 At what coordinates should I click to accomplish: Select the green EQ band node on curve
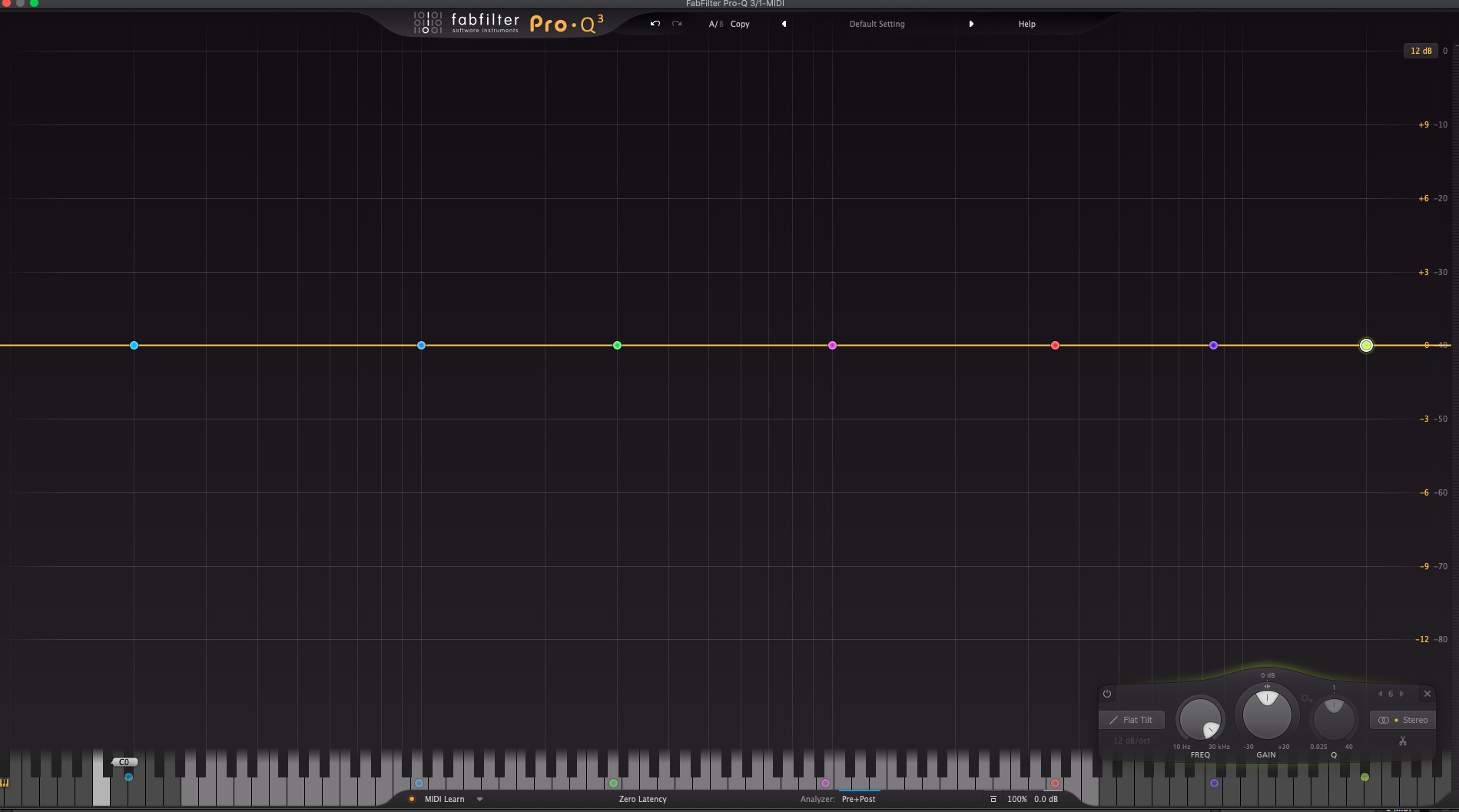click(617, 346)
